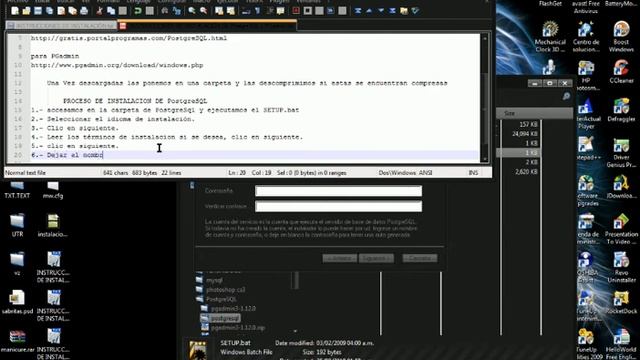Image resolution: width=640 pixels, height=360 pixels.
Task: Click the Verificar contraseña input field
Action: tap(338, 206)
